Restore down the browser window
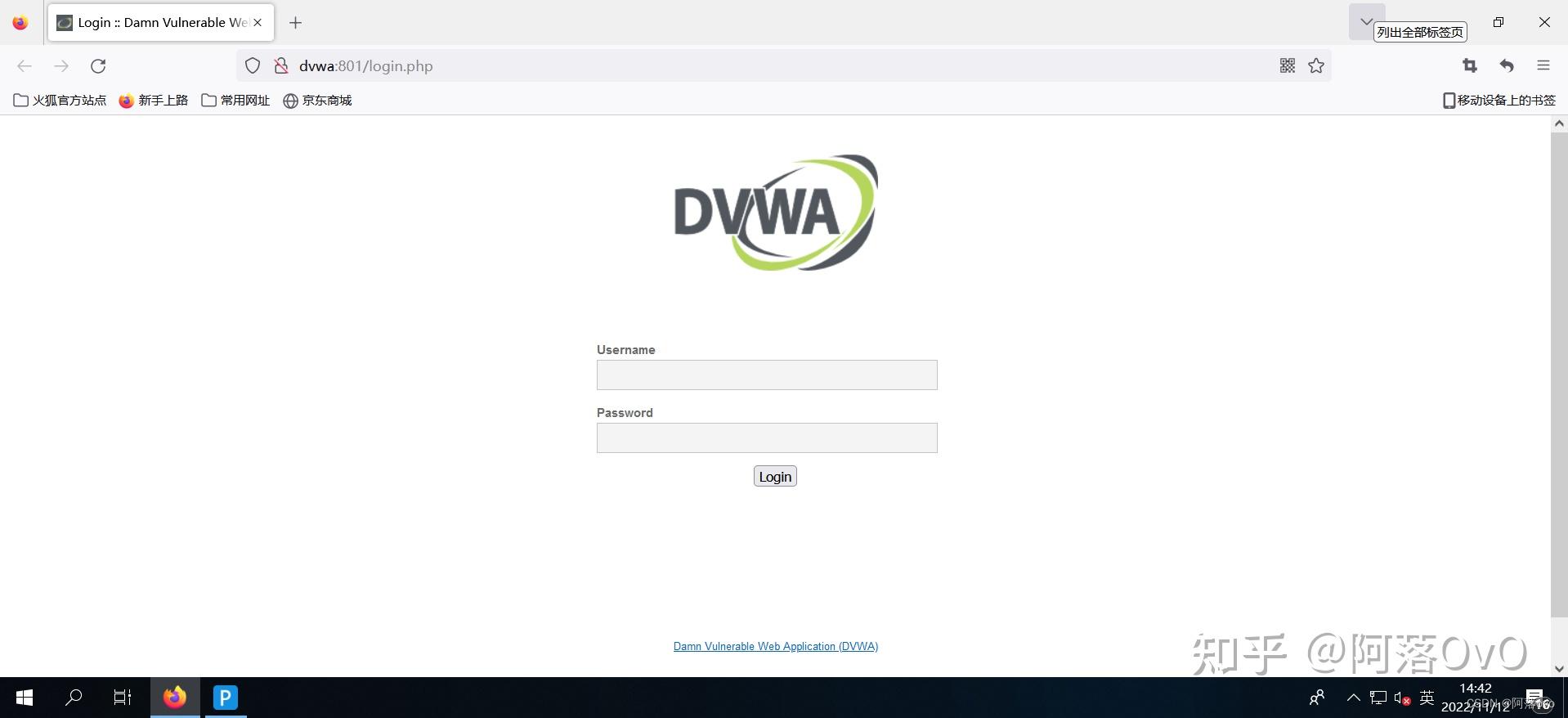 pos(1499,22)
